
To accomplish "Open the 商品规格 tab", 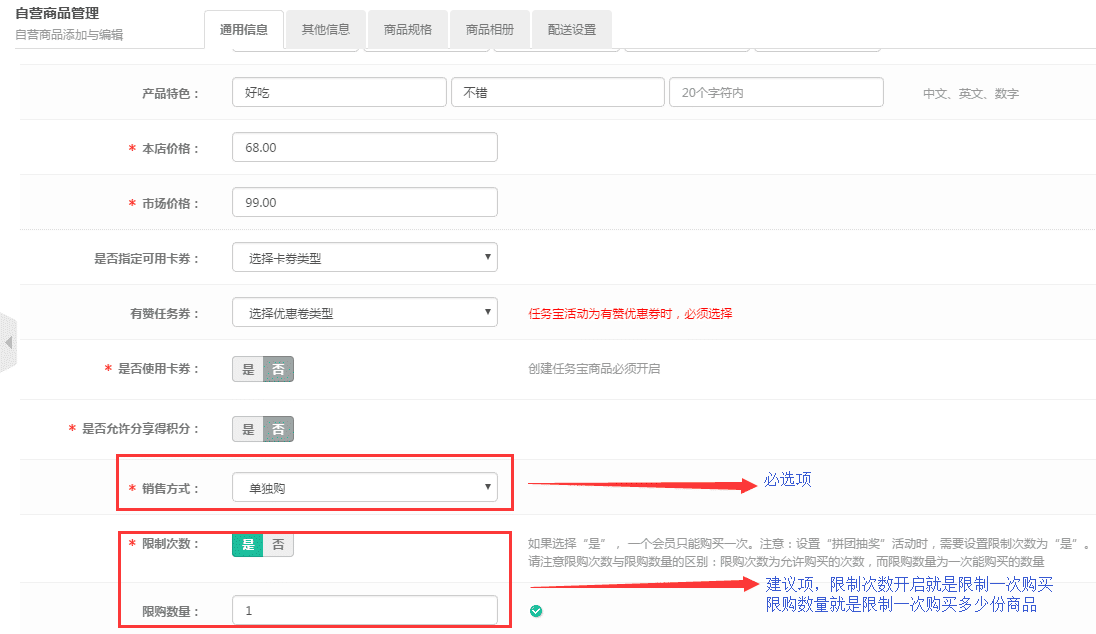I will click(408, 30).
